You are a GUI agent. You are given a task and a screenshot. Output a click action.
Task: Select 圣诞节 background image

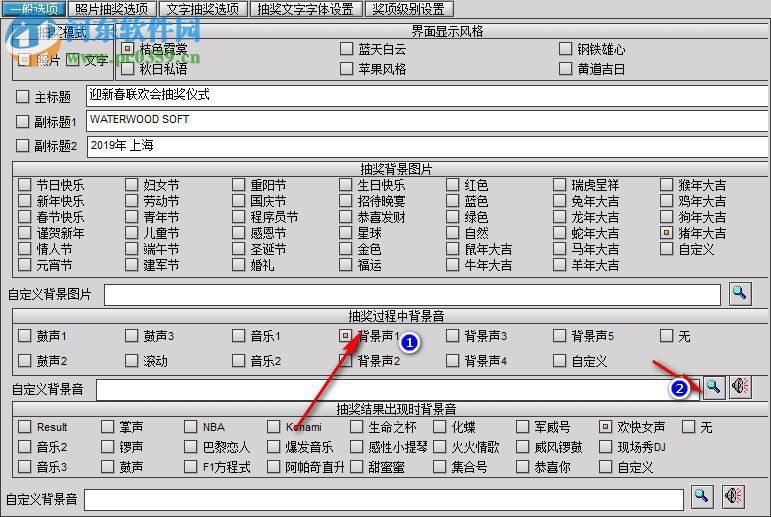tap(238, 249)
